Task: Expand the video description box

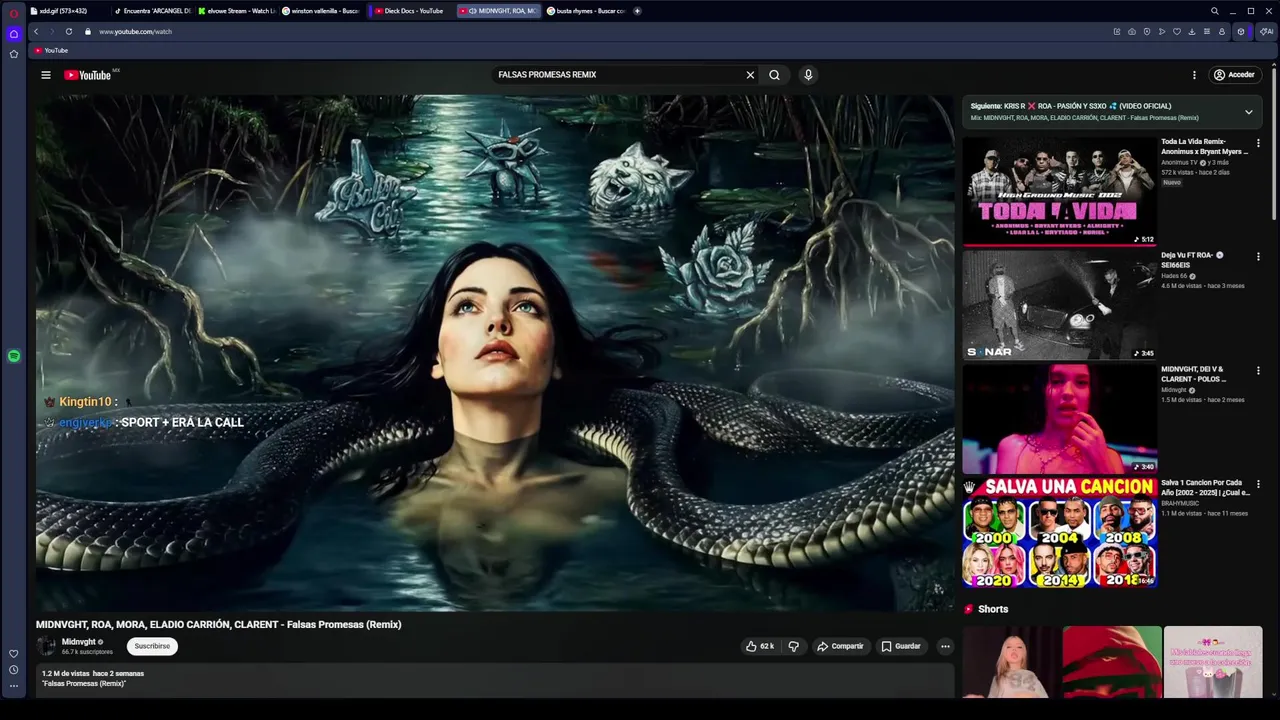Action: point(495,680)
